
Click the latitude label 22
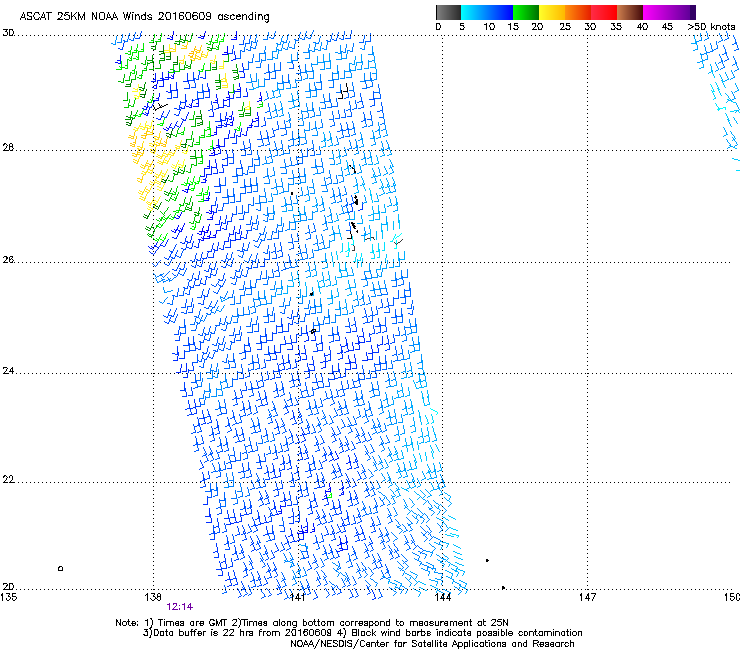pyautogui.click(x=8, y=480)
